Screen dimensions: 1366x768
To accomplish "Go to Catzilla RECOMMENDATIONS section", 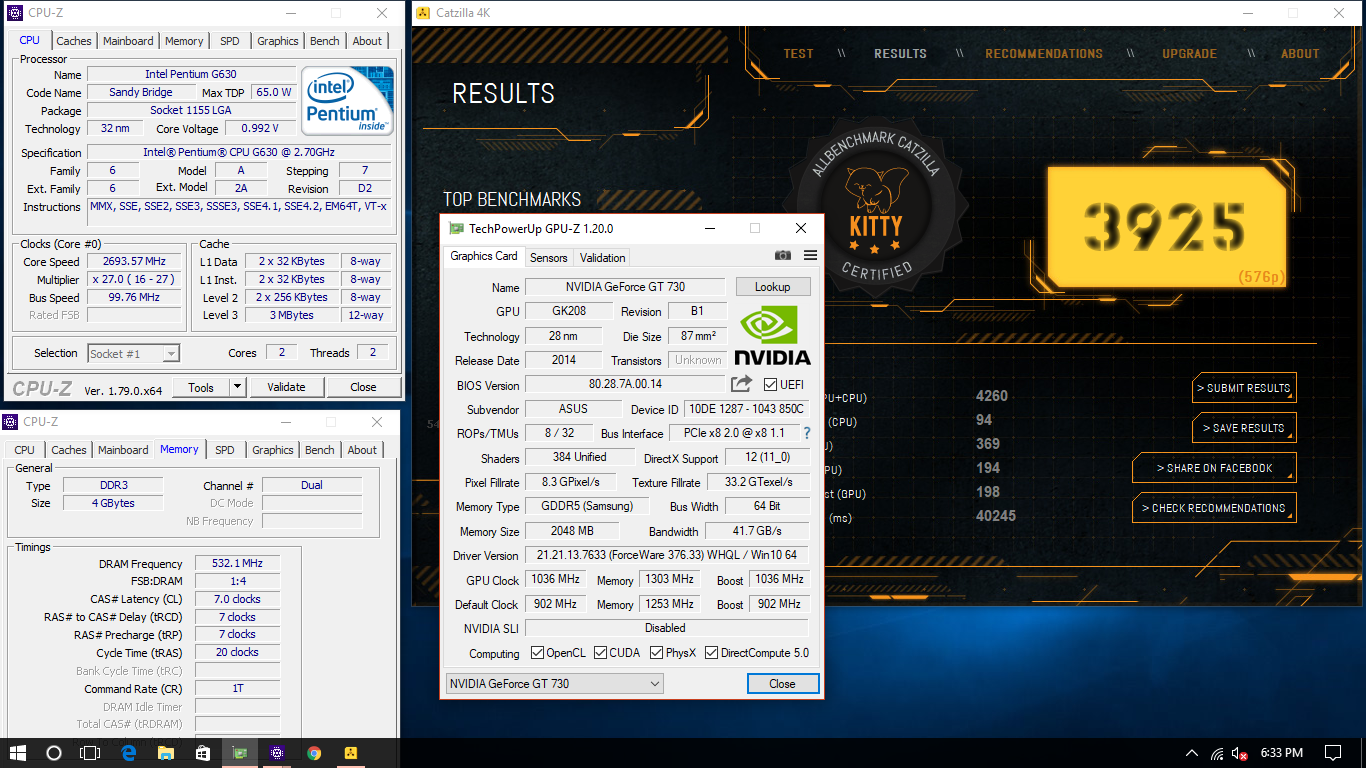I will (x=1044, y=54).
